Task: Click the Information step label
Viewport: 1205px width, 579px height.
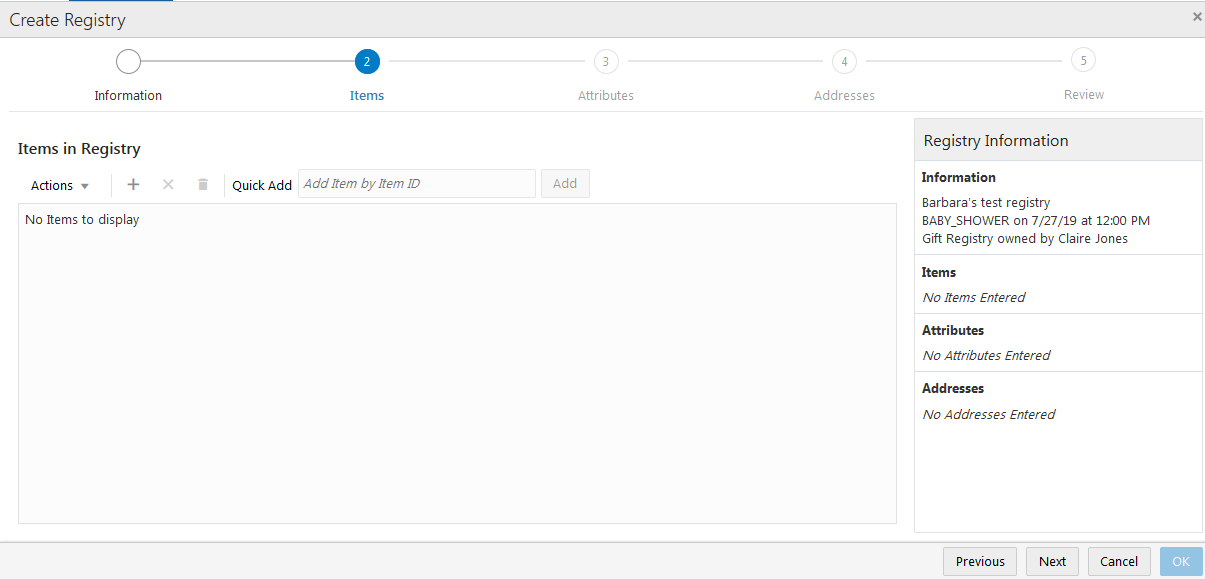Action: coord(128,96)
